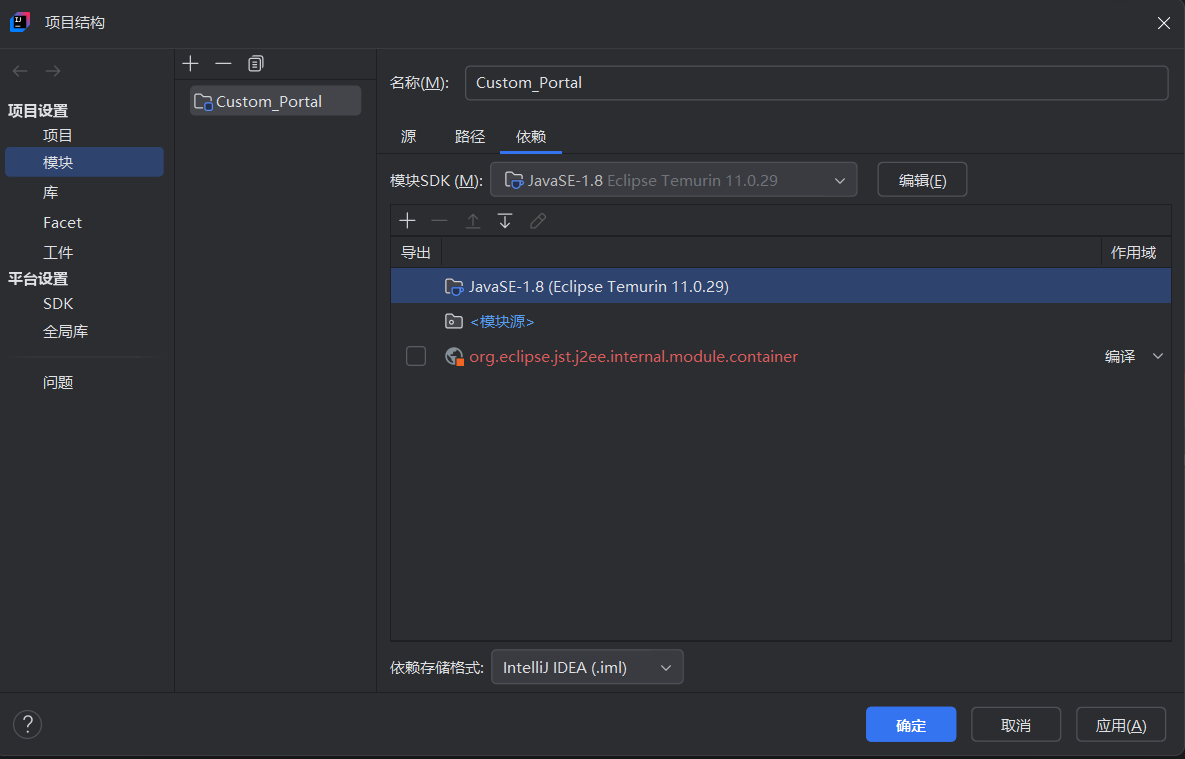Click the remove module minus icon

point(223,63)
